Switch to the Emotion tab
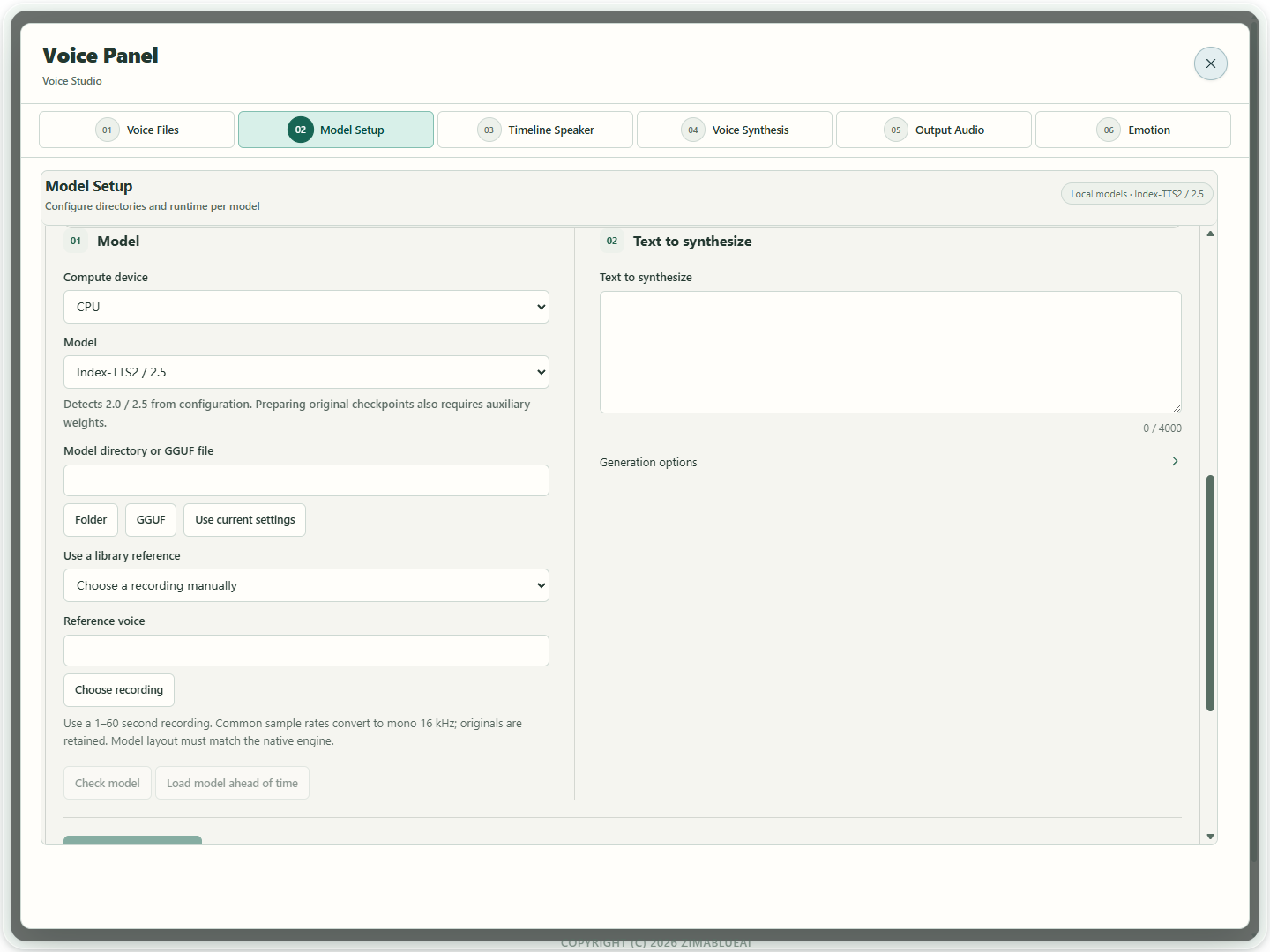Screen dimensions: 1270x952 (x=1133, y=130)
